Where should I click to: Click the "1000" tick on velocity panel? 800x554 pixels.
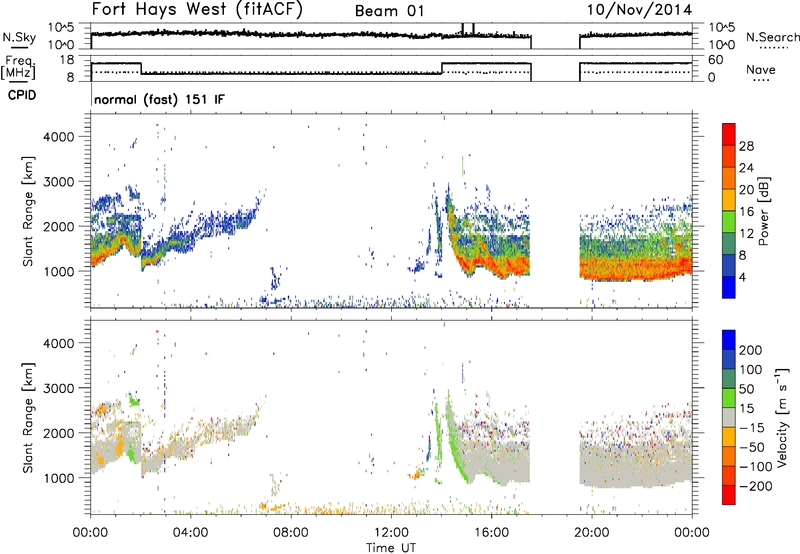(x=58, y=478)
